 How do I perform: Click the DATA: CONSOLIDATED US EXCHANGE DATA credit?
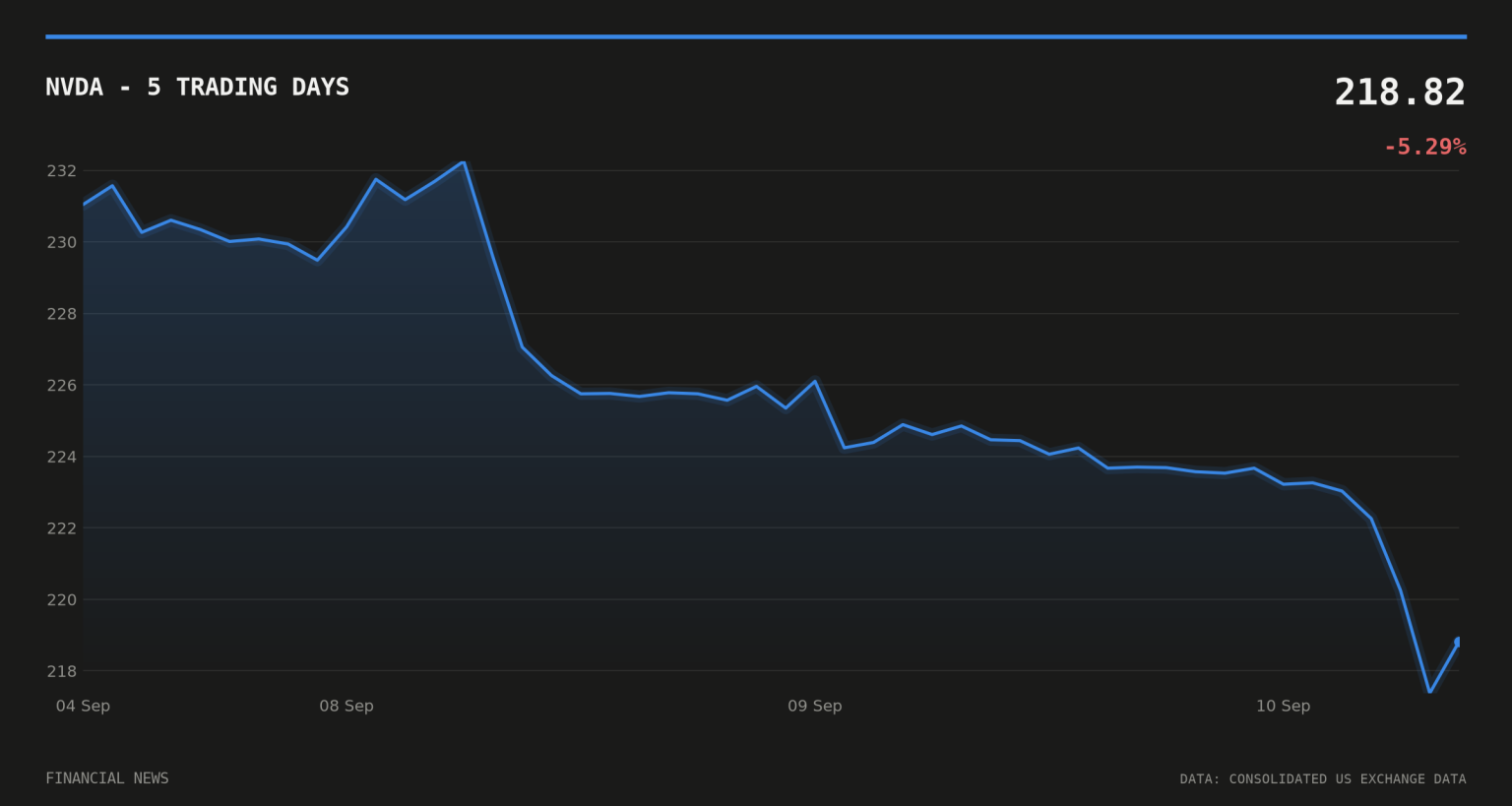click(1323, 778)
